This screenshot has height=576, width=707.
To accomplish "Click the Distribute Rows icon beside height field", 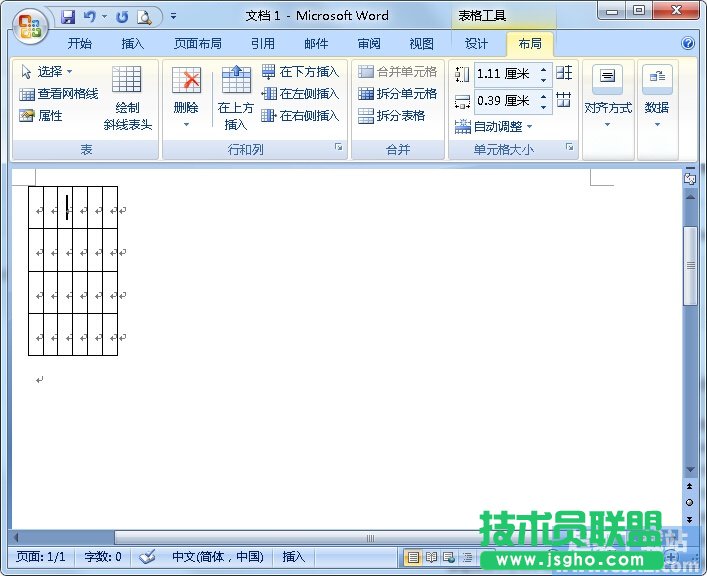I will pyautogui.click(x=564, y=73).
